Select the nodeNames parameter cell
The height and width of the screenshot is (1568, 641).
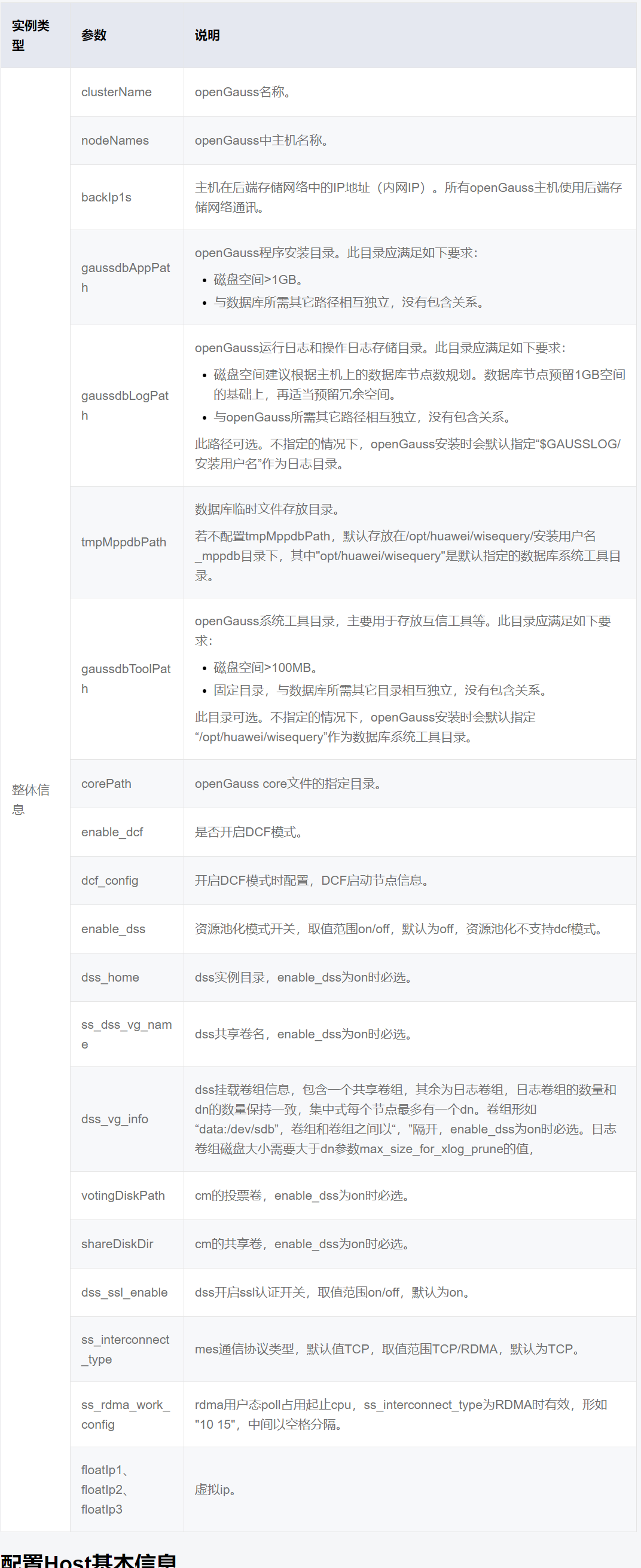coord(127,140)
